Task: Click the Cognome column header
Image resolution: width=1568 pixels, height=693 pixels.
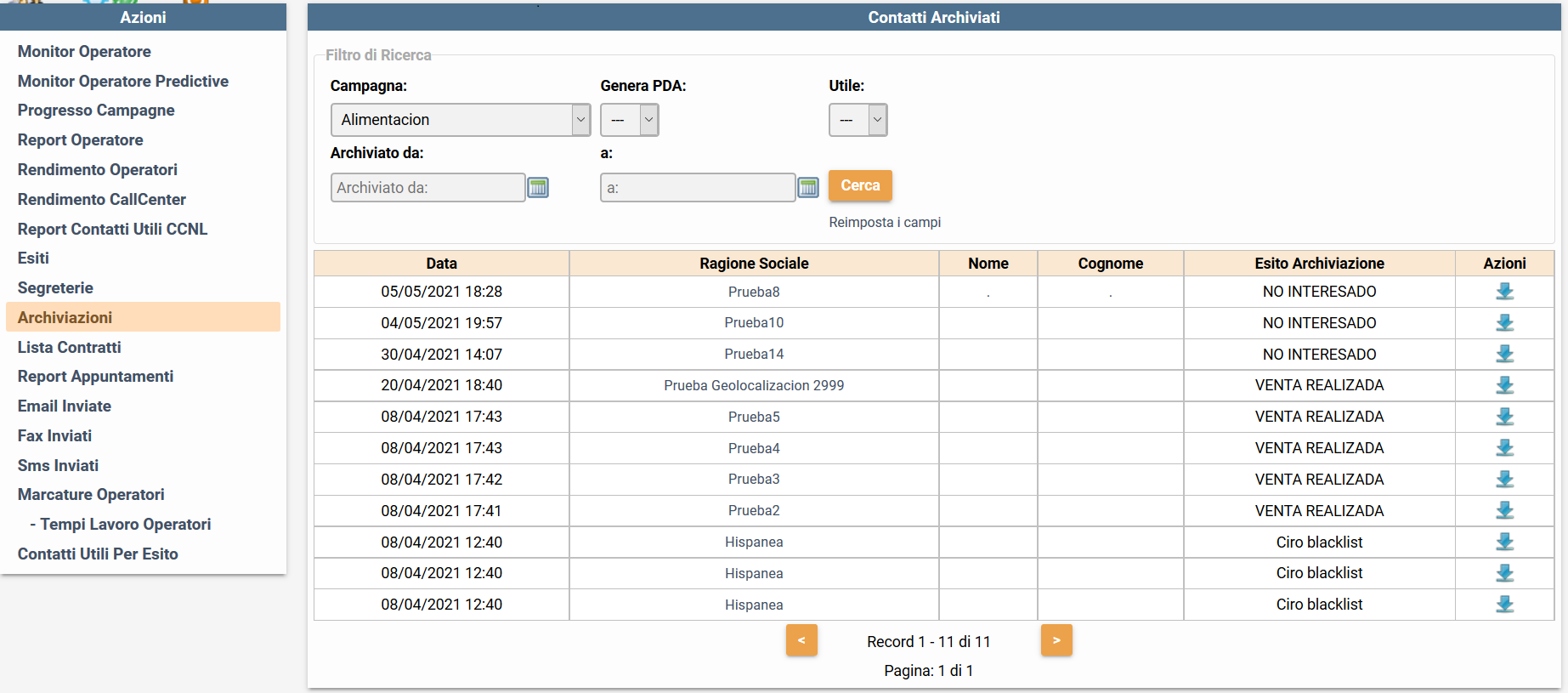Action: click(1111, 264)
